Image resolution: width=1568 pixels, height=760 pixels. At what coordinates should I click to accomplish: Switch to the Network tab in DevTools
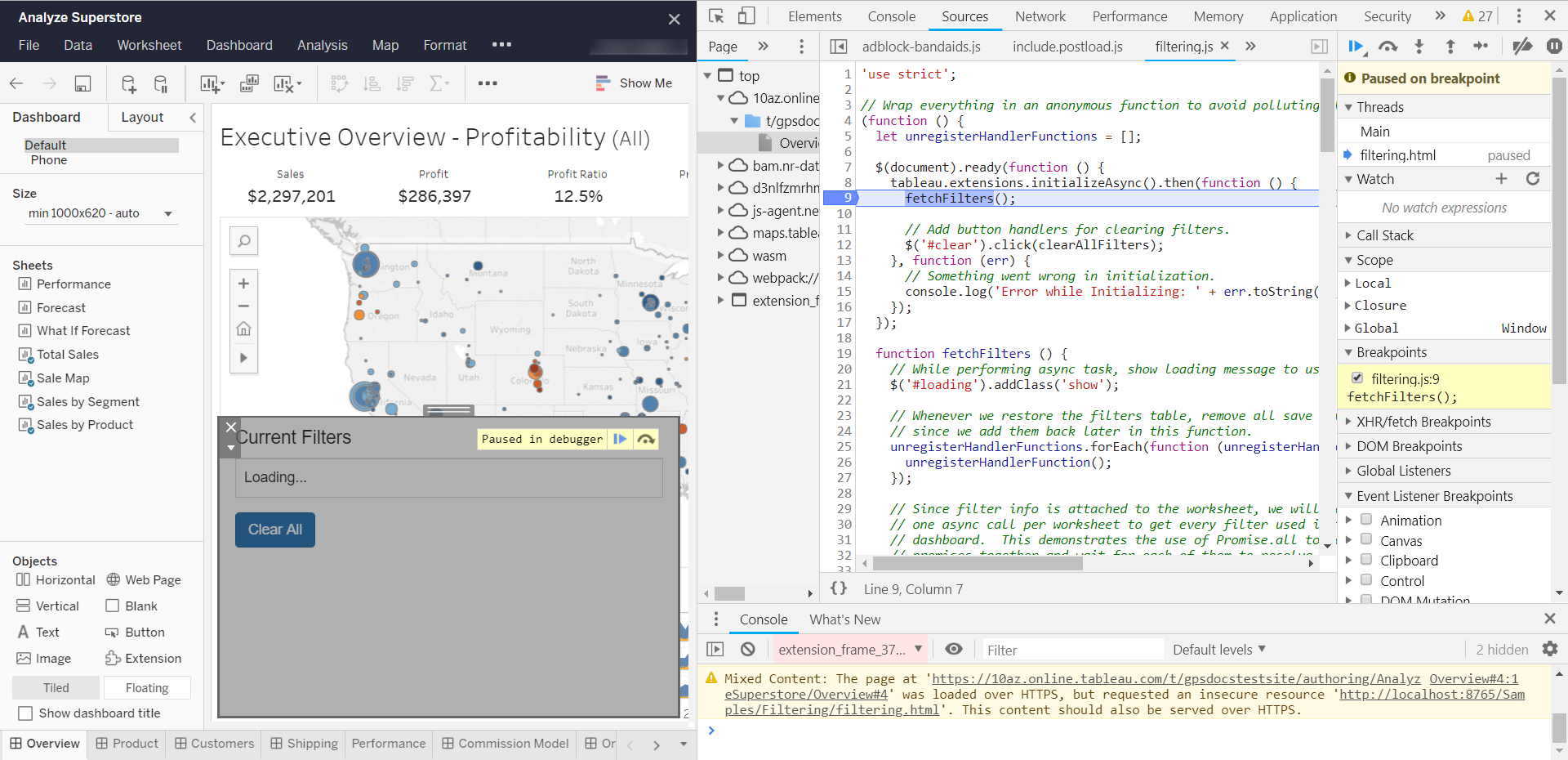[1040, 16]
